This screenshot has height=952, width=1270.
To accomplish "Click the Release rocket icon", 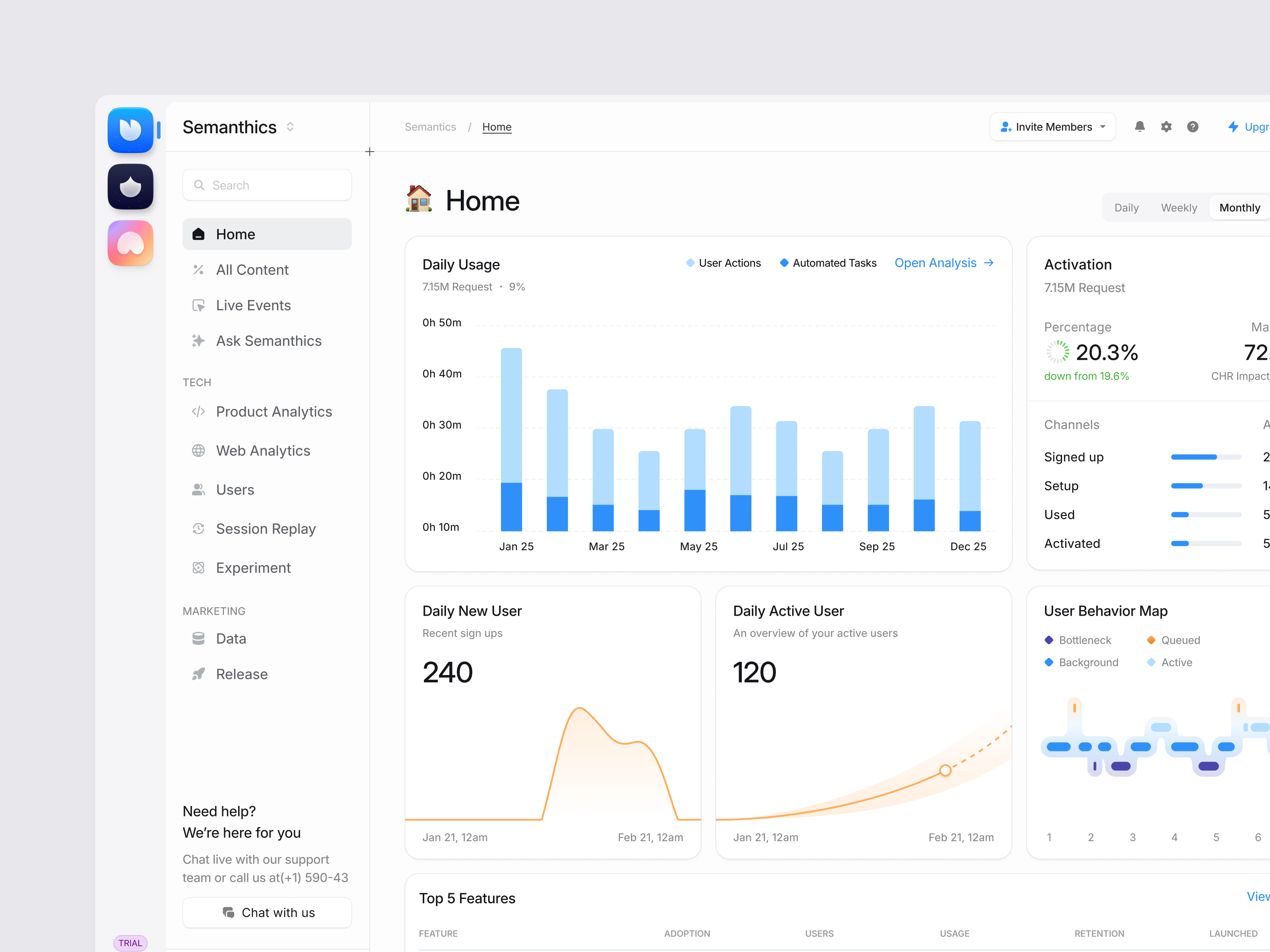I will [x=199, y=674].
